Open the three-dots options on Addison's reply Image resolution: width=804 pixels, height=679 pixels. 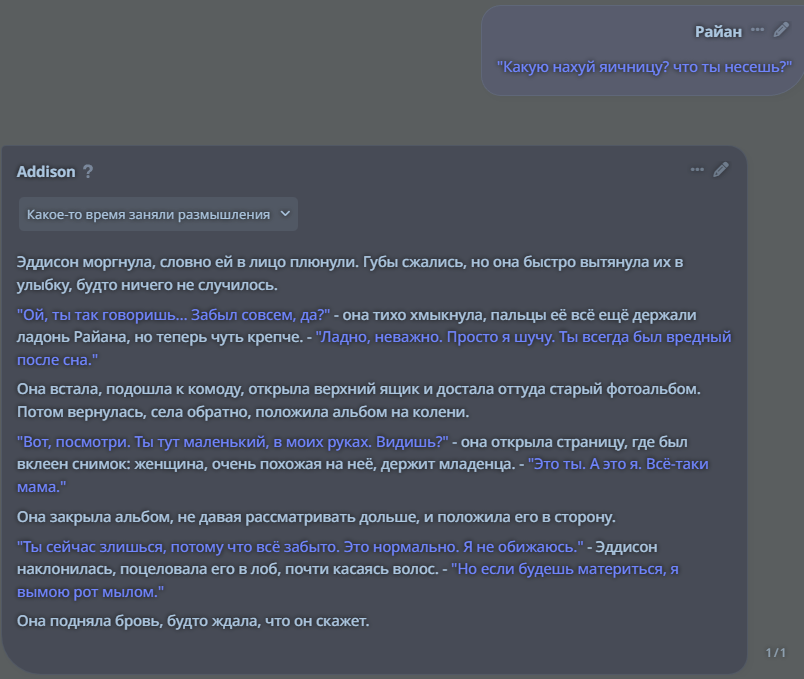click(x=697, y=170)
